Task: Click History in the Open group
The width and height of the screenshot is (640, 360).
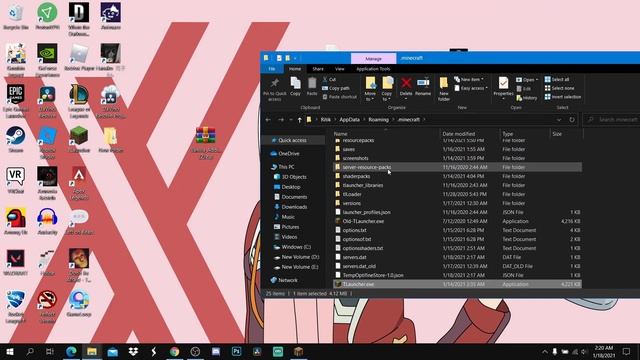Action: pyautogui.click(x=527, y=98)
